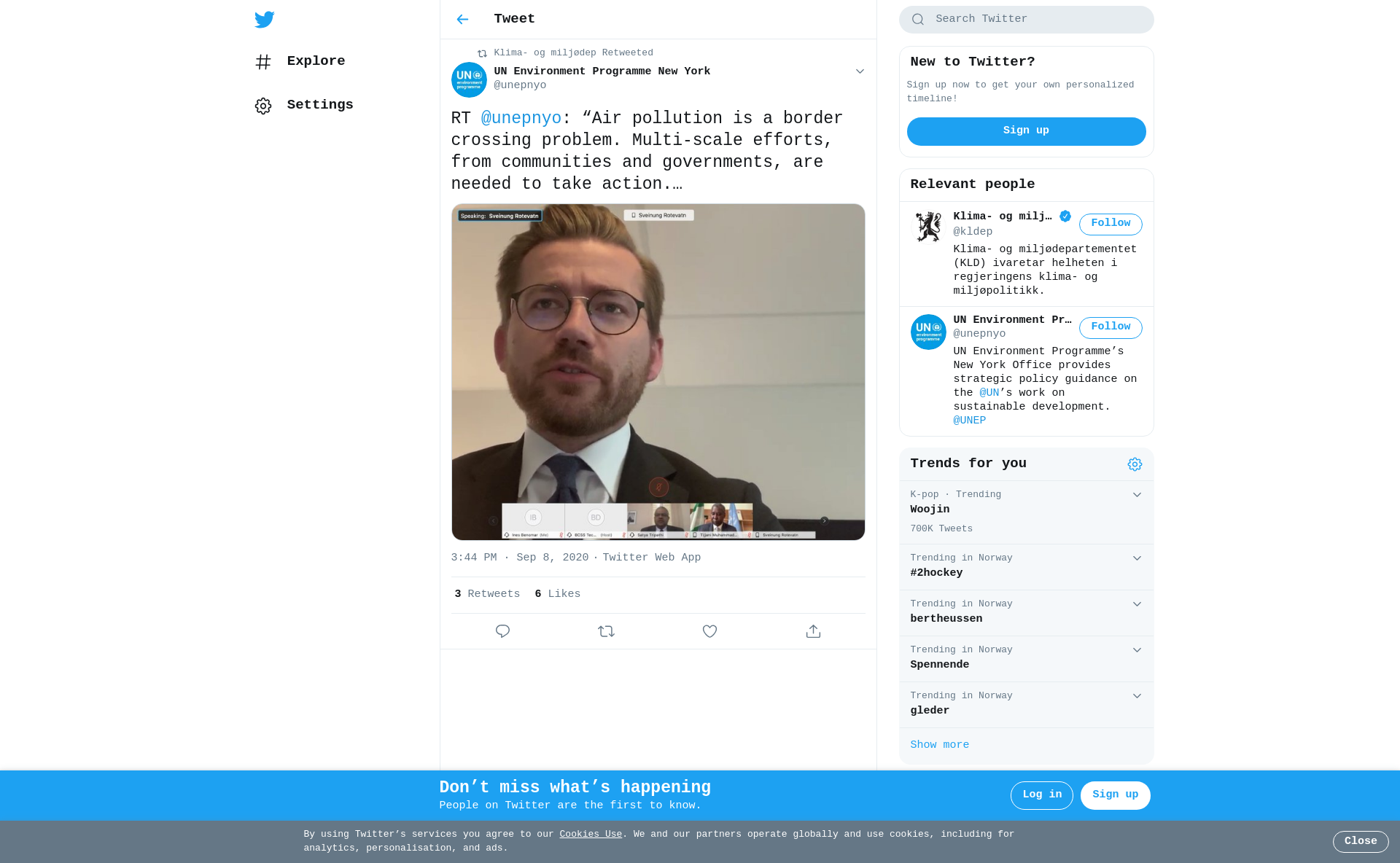Open the UN Environment Pr… name in Relevant people
This screenshot has height=863, width=1400.
point(1012,320)
